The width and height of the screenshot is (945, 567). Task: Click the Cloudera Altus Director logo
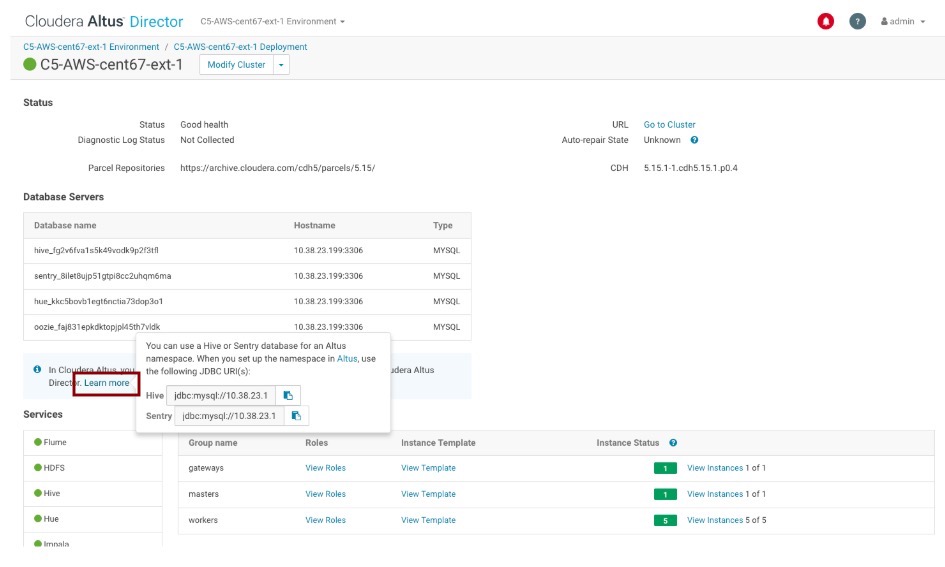pyautogui.click(x=104, y=21)
